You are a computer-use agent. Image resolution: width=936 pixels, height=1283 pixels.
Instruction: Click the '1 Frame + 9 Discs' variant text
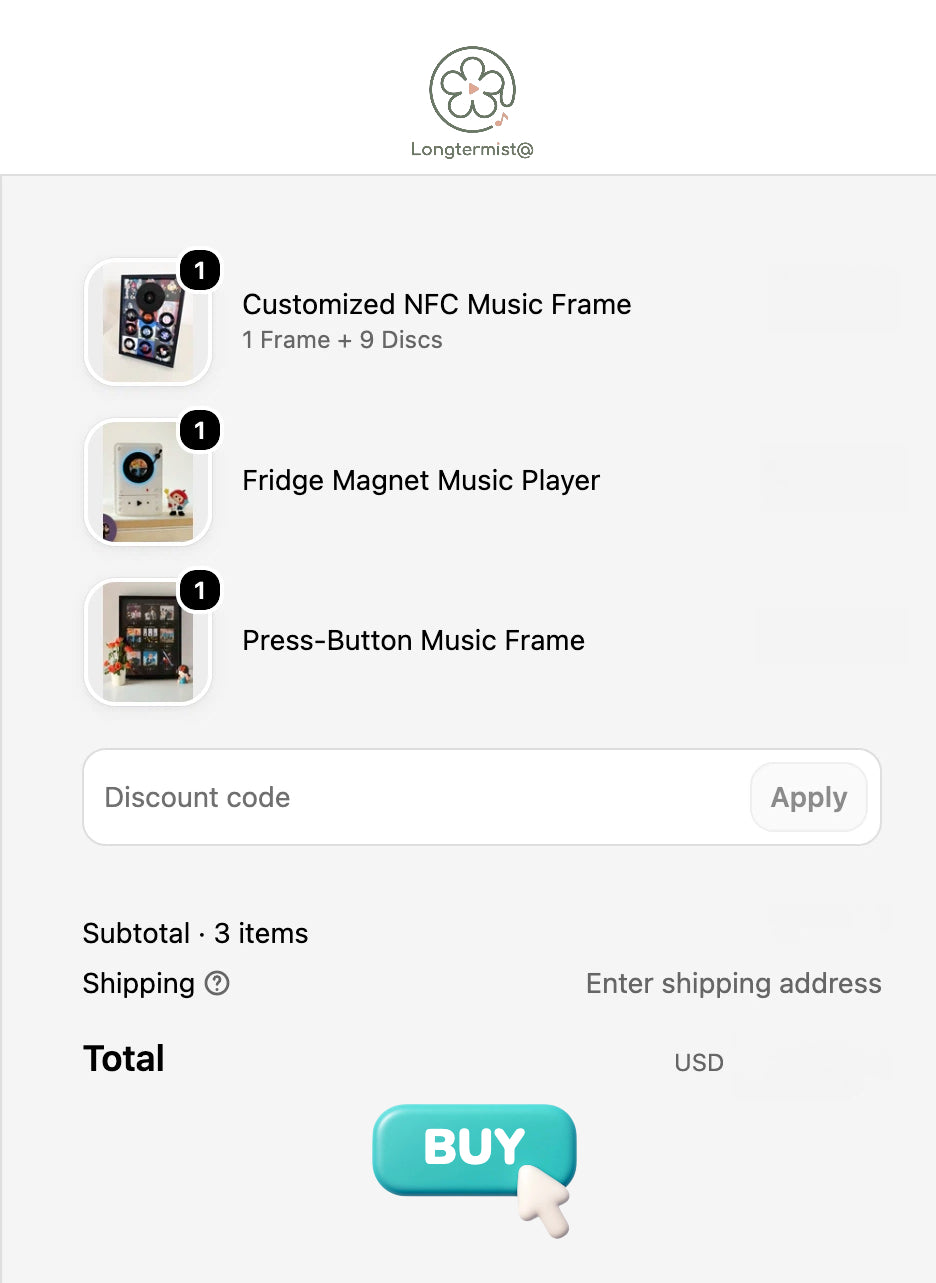[342, 340]
